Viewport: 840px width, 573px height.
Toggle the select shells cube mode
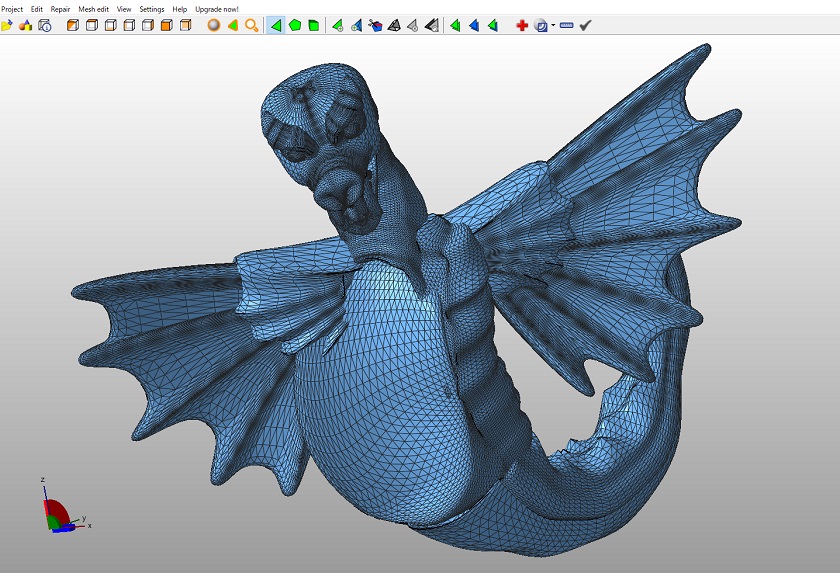[x=313, y=25]
